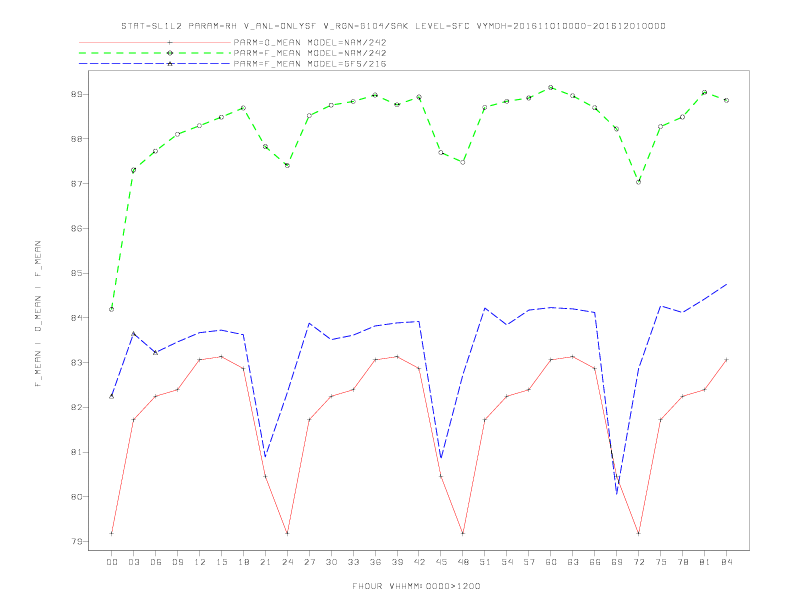Click x-axis forecast hour label 60
This screenshot has height=612, width=792.
(x=551, y=562)
